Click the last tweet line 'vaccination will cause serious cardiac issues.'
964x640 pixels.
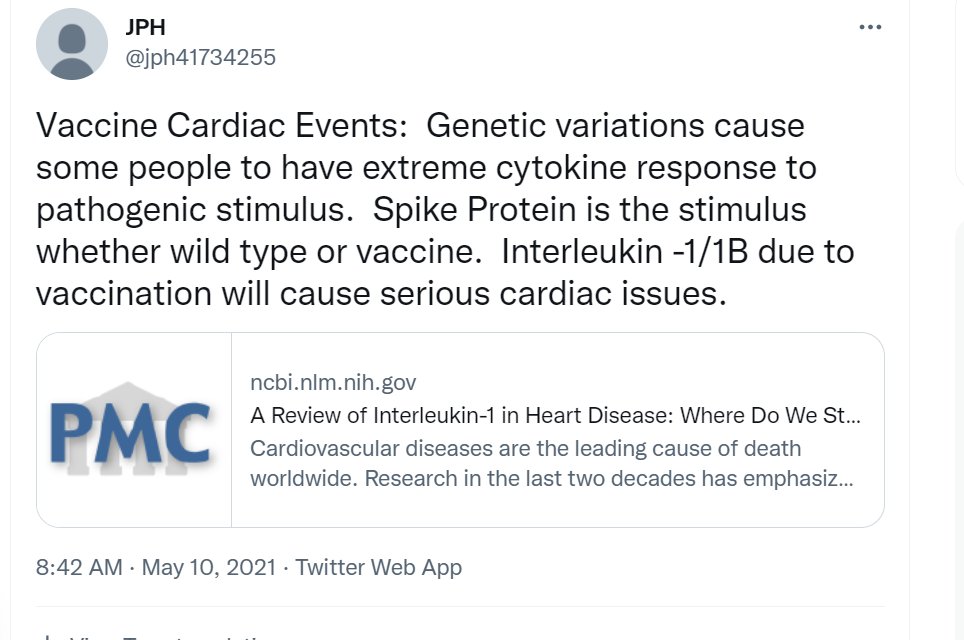[x=381, y=293]
